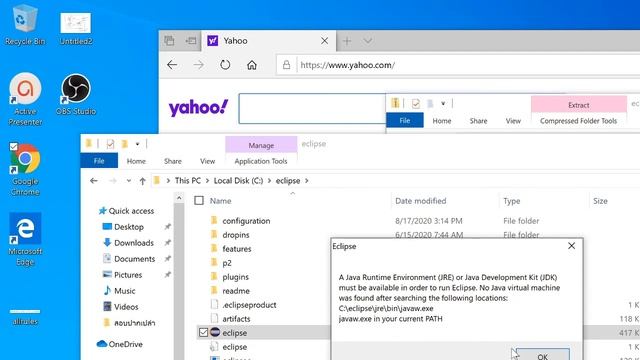
Task: Select OneDrive in navigation pane
Action: click(120, 344)
